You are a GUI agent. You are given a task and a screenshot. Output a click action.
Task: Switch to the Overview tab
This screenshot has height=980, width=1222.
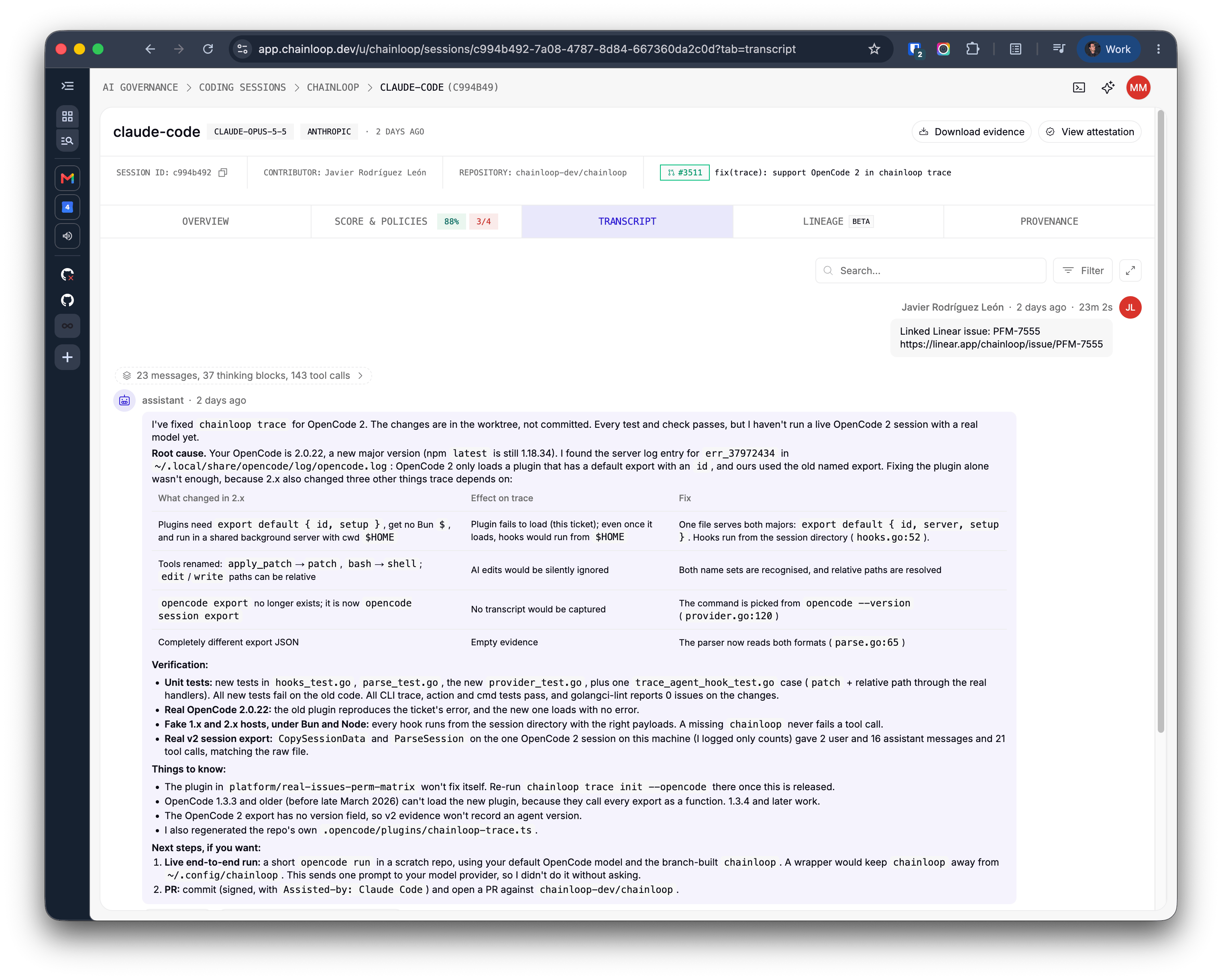tap(205, 222)
